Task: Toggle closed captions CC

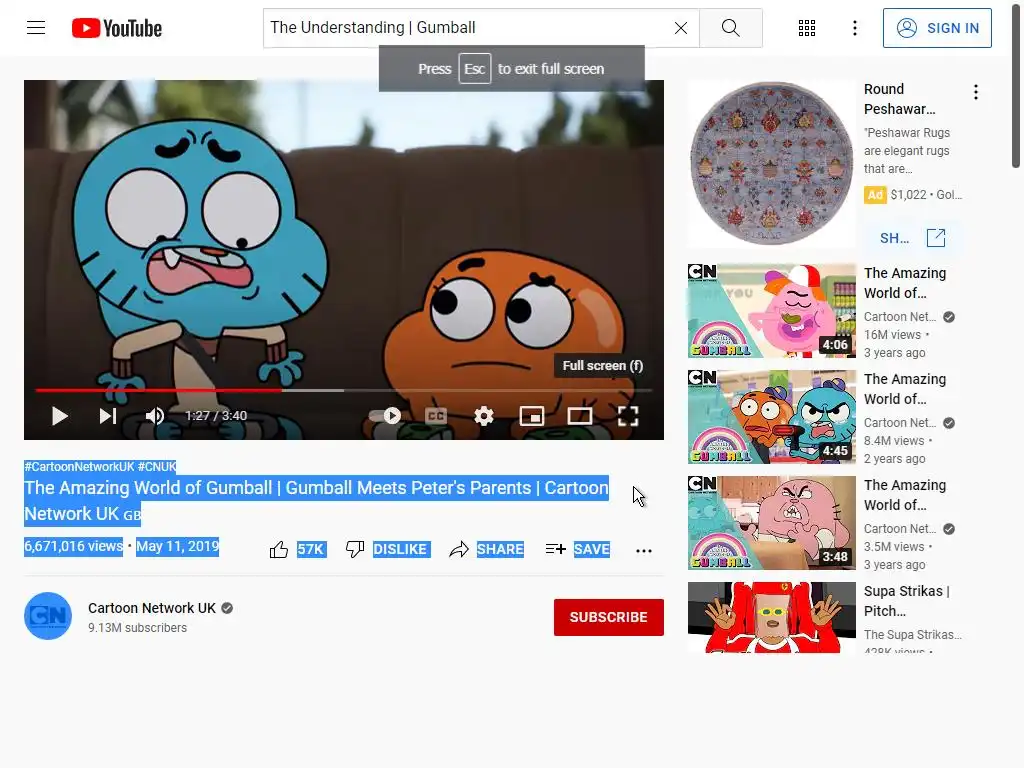Action: pos(436,416)
